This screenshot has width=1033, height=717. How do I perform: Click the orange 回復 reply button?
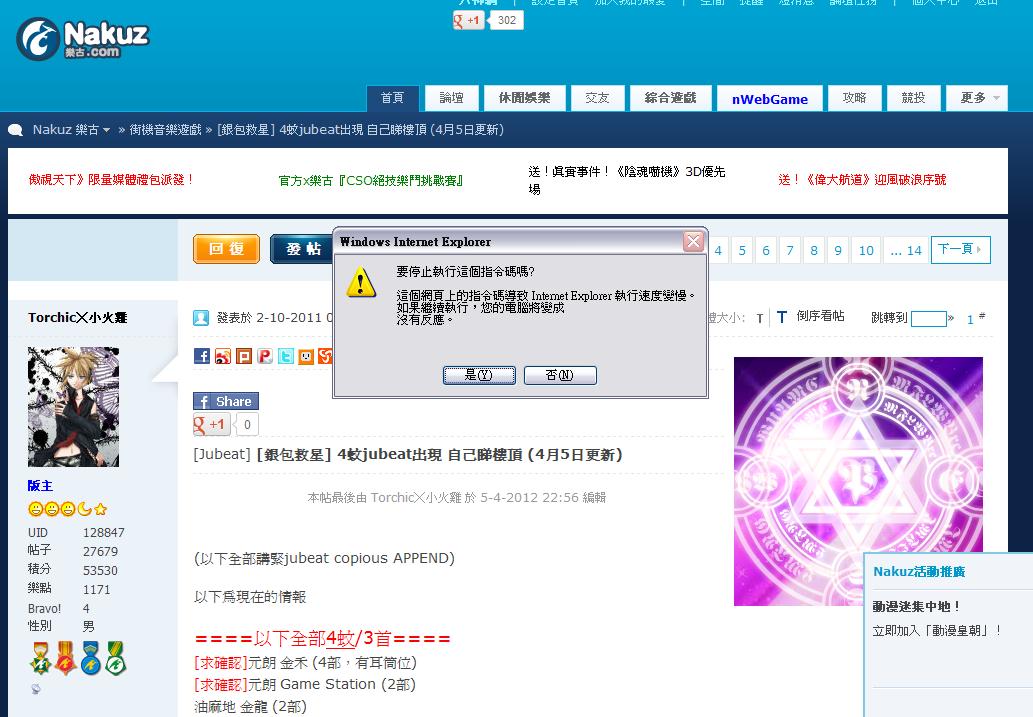[x=227, y=249]
